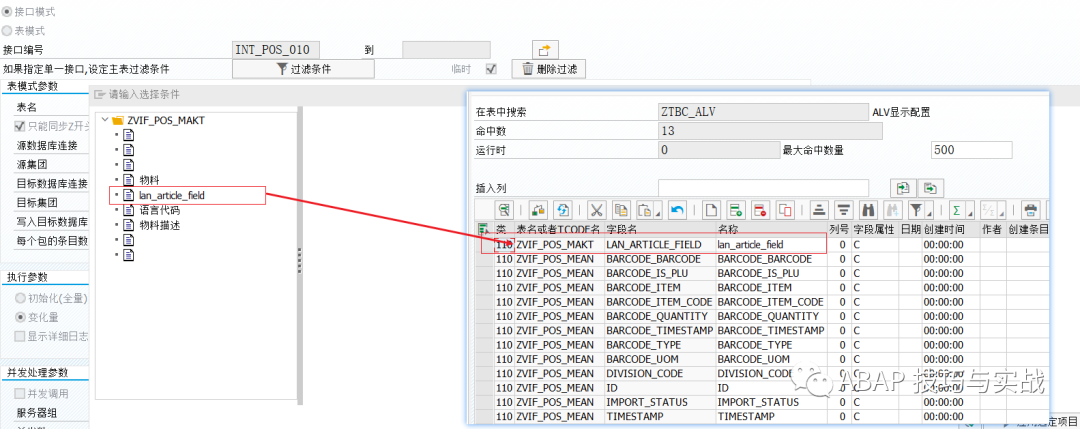Click multiple selection button beside 到 field
This screenshot has height=429, width=1080.
coord(544,50)
